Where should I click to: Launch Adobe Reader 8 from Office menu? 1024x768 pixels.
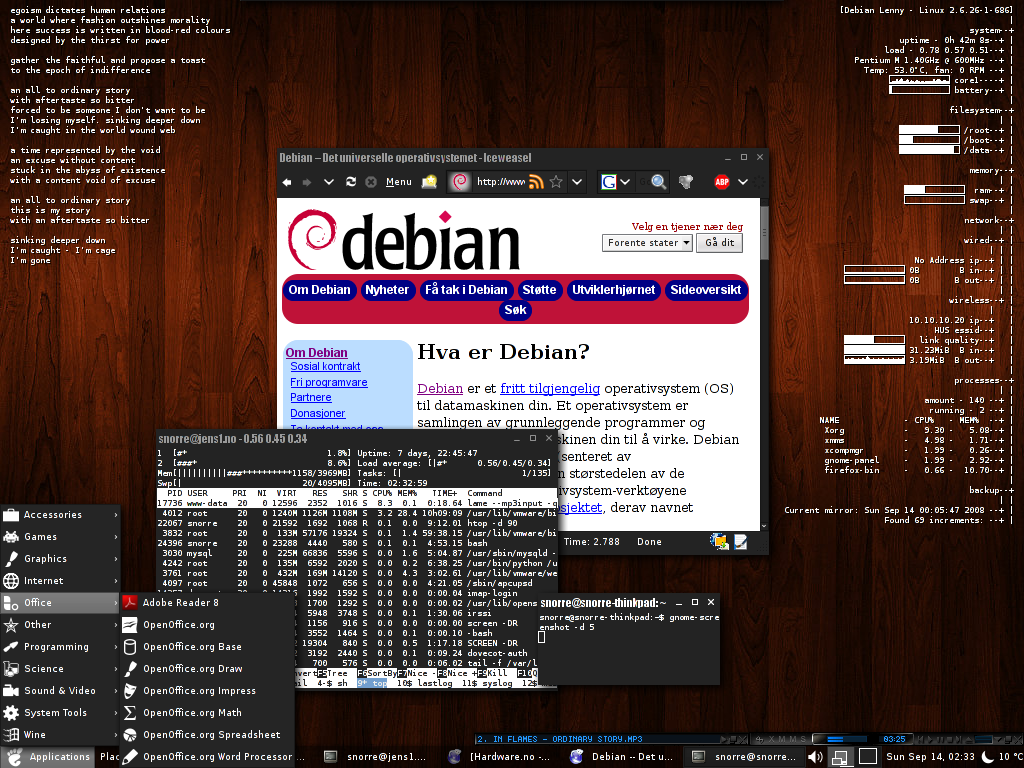(180, 603)
